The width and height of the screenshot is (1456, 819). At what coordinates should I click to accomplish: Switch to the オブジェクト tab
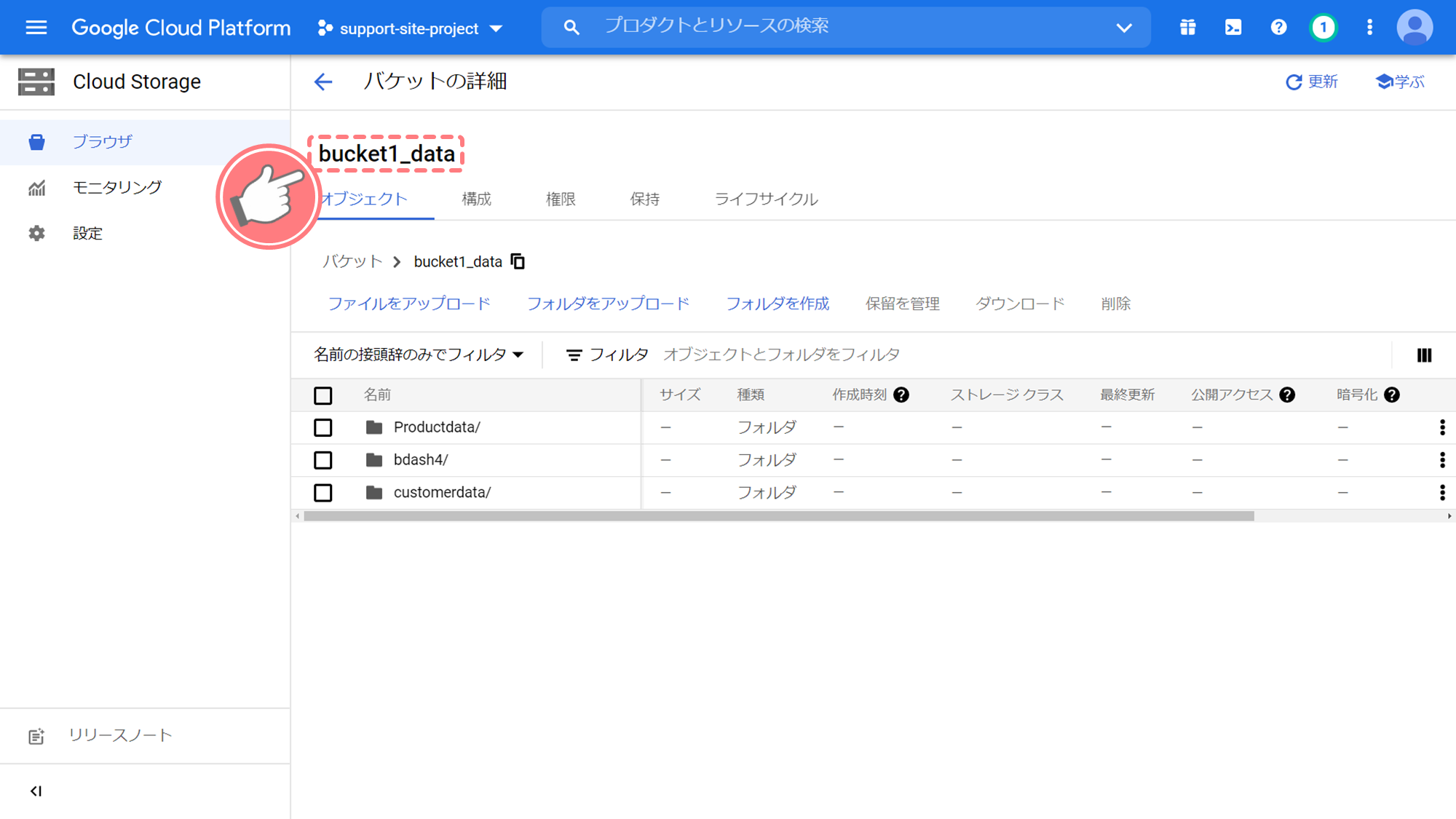(364, 199)
